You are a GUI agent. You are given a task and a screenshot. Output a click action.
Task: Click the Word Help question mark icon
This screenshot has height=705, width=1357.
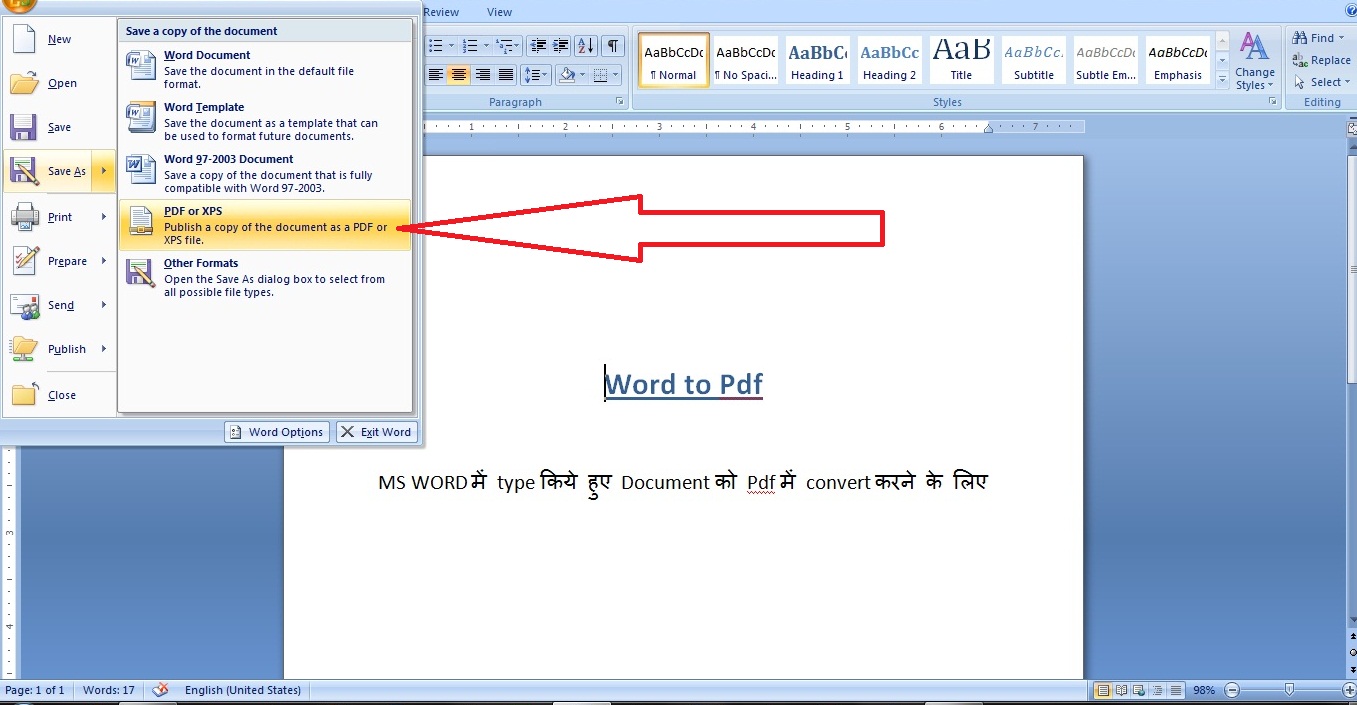coord(1350,11)
